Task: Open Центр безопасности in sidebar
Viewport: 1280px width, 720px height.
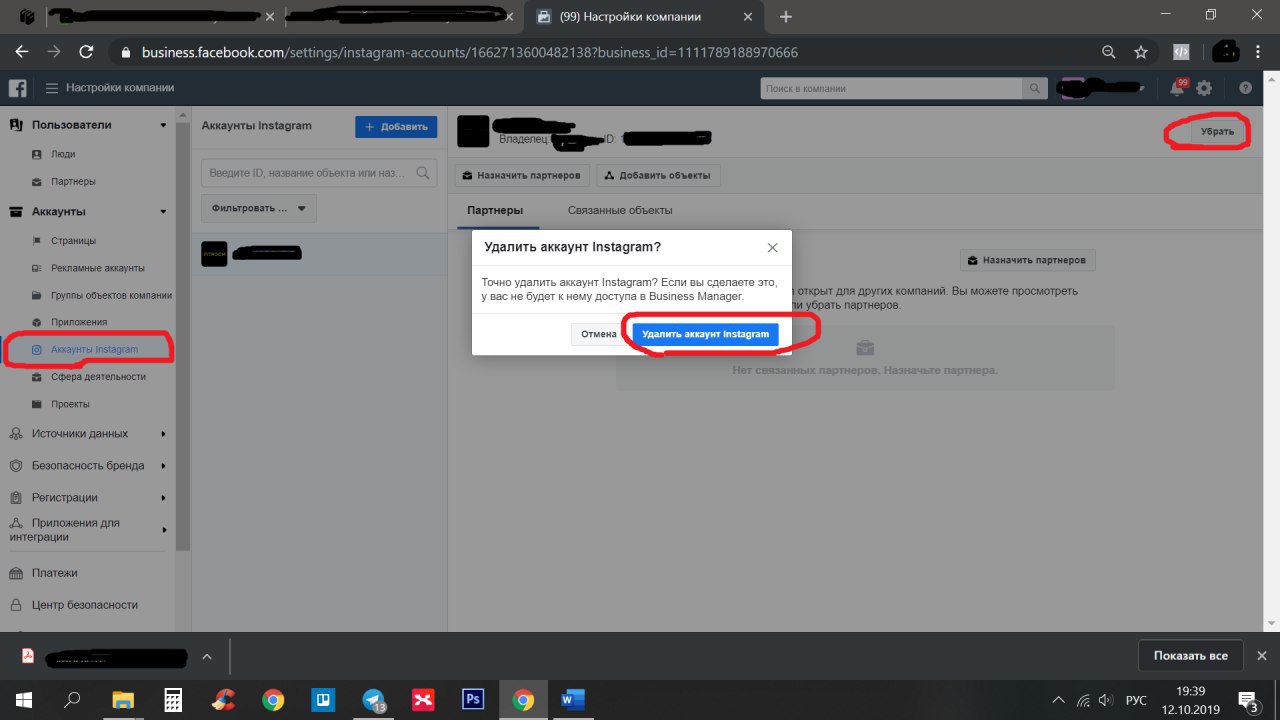Action: click(x=85, y=605)
